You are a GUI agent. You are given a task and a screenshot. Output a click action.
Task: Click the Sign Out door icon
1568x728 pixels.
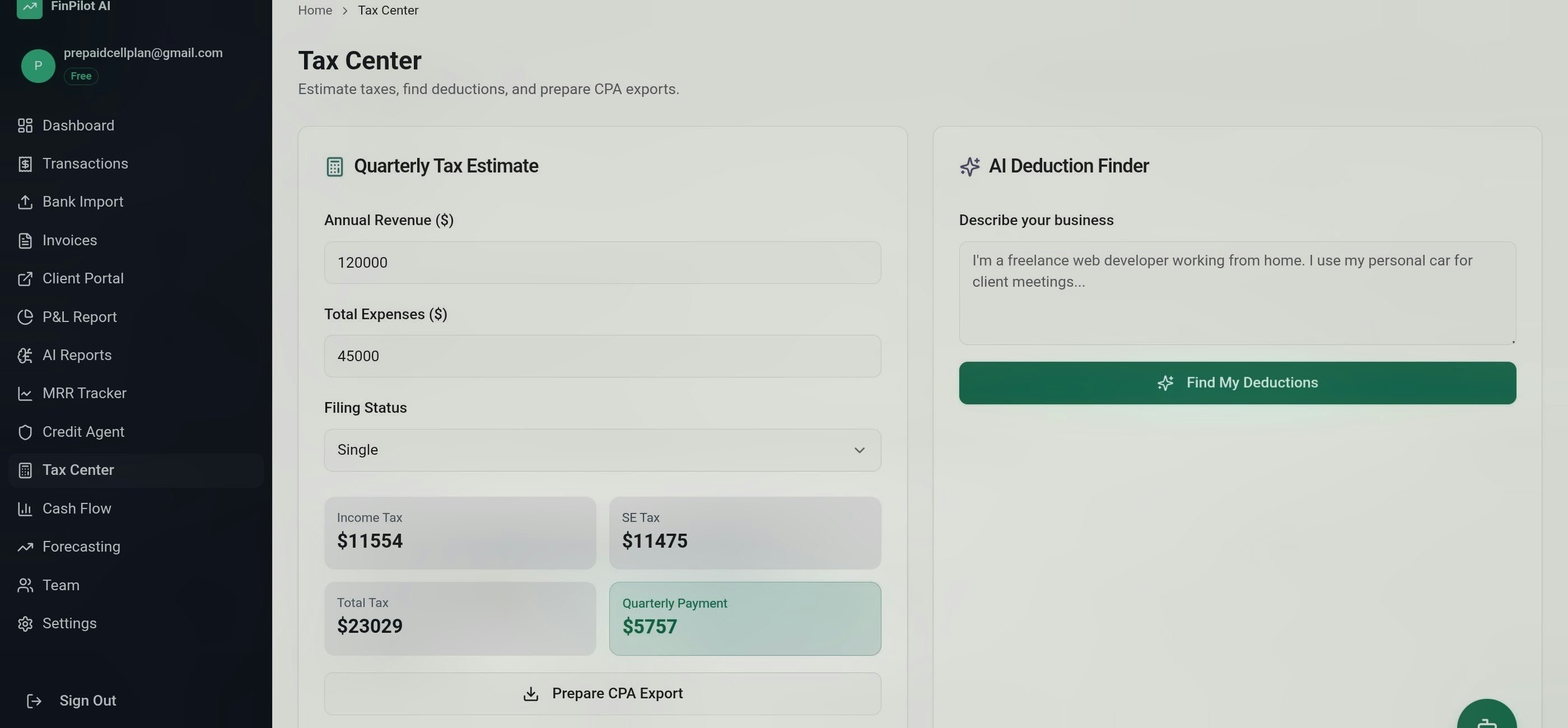[34, 701]
